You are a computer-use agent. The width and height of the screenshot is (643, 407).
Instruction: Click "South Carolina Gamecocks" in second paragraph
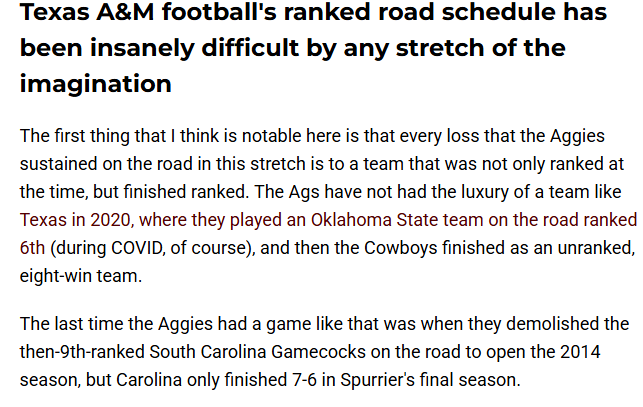click(258, 352)
